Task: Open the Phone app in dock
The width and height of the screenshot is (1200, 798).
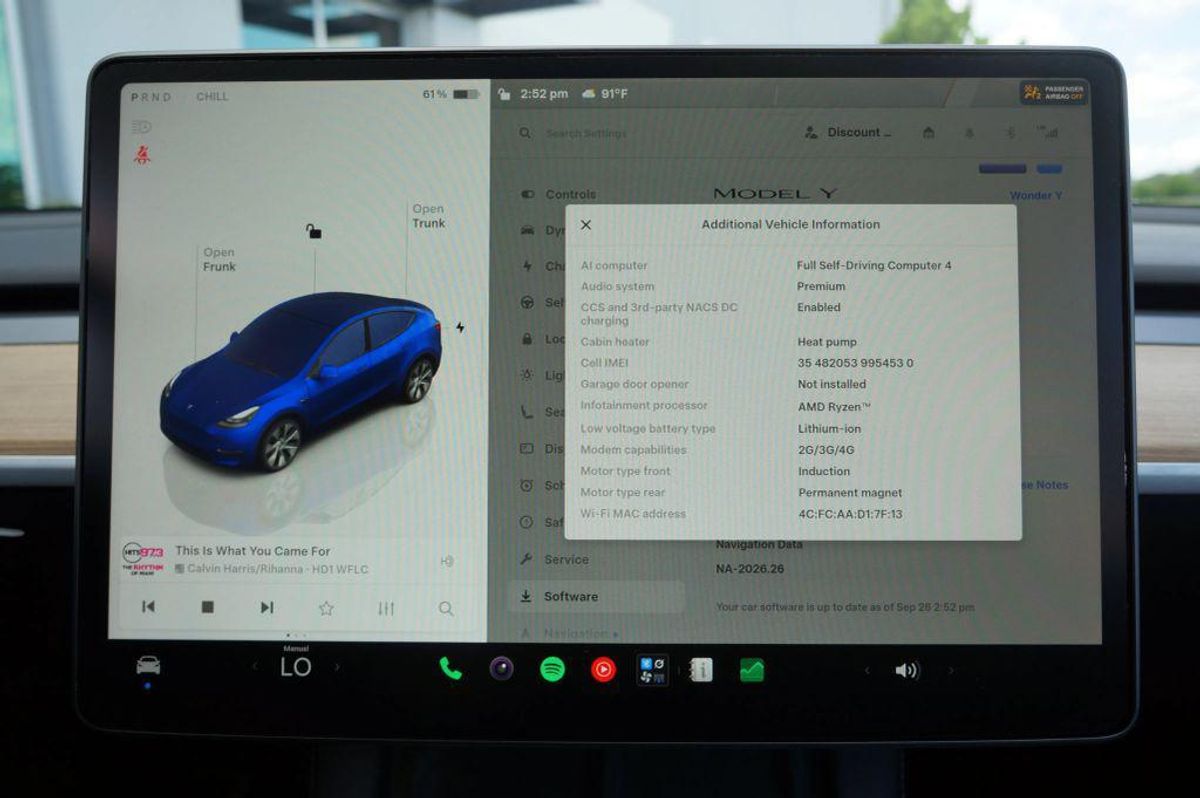Action: [x=451, y=669]
